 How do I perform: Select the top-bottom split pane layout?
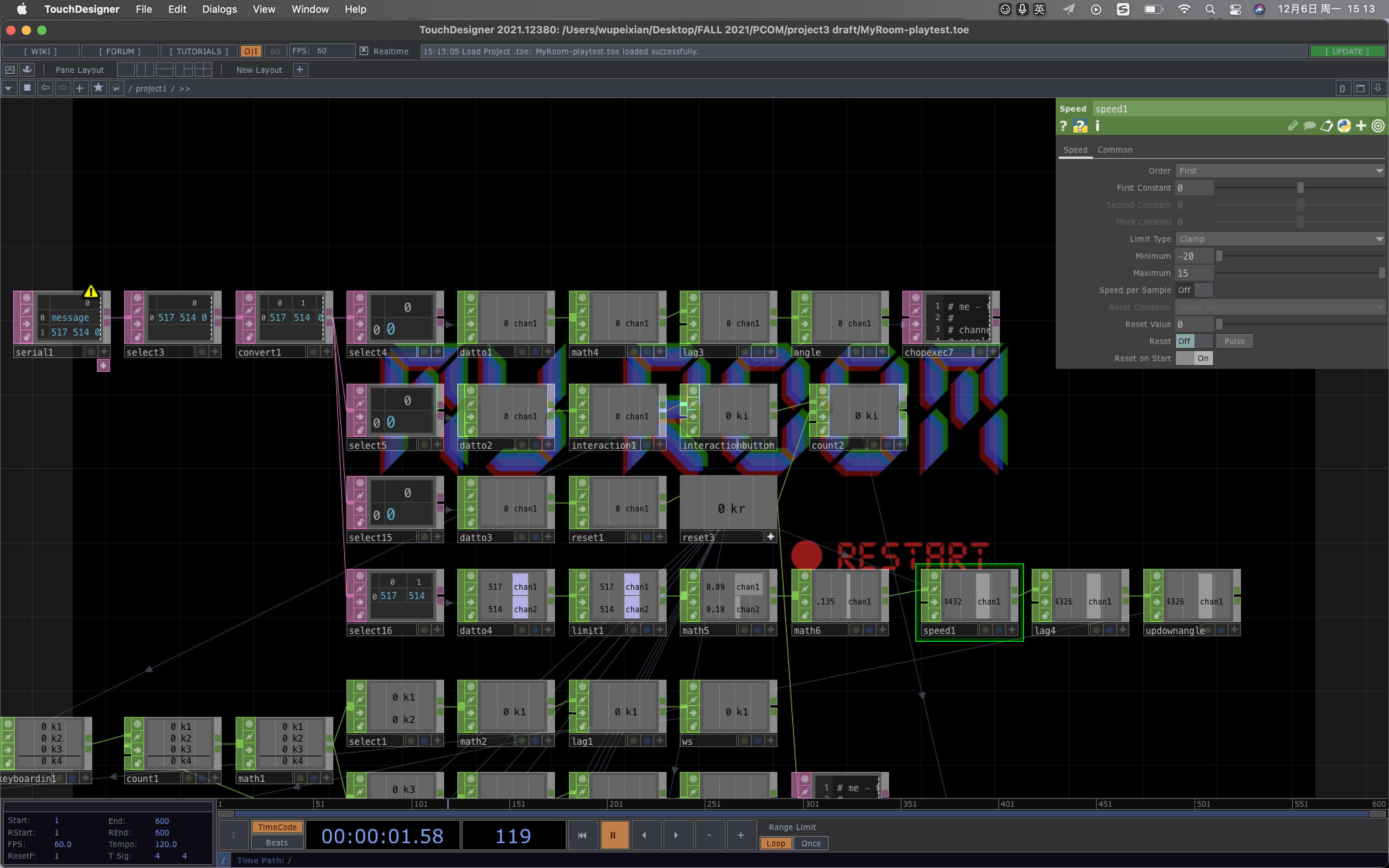(x=165, y=69)
